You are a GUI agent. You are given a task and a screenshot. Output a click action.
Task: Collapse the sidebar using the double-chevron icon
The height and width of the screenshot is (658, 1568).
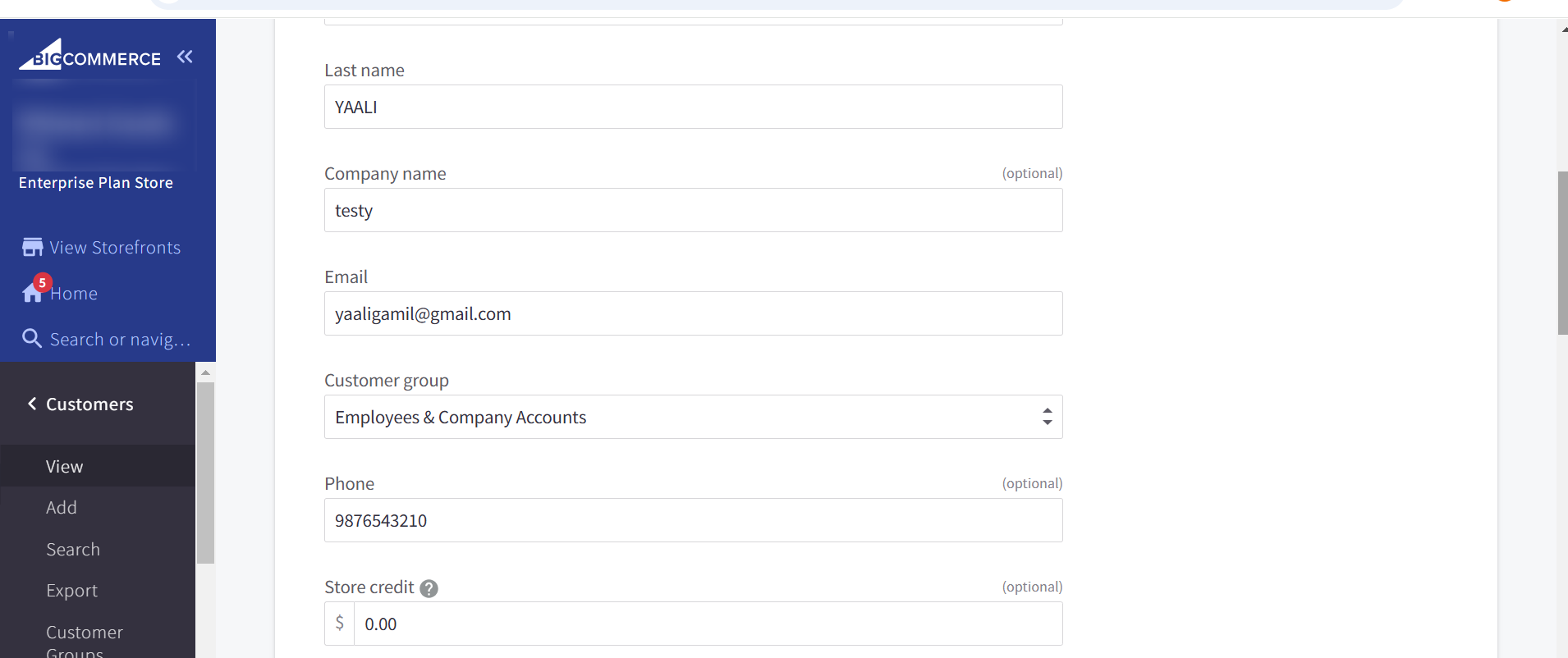pyautogui.click(x=184, y=56)
